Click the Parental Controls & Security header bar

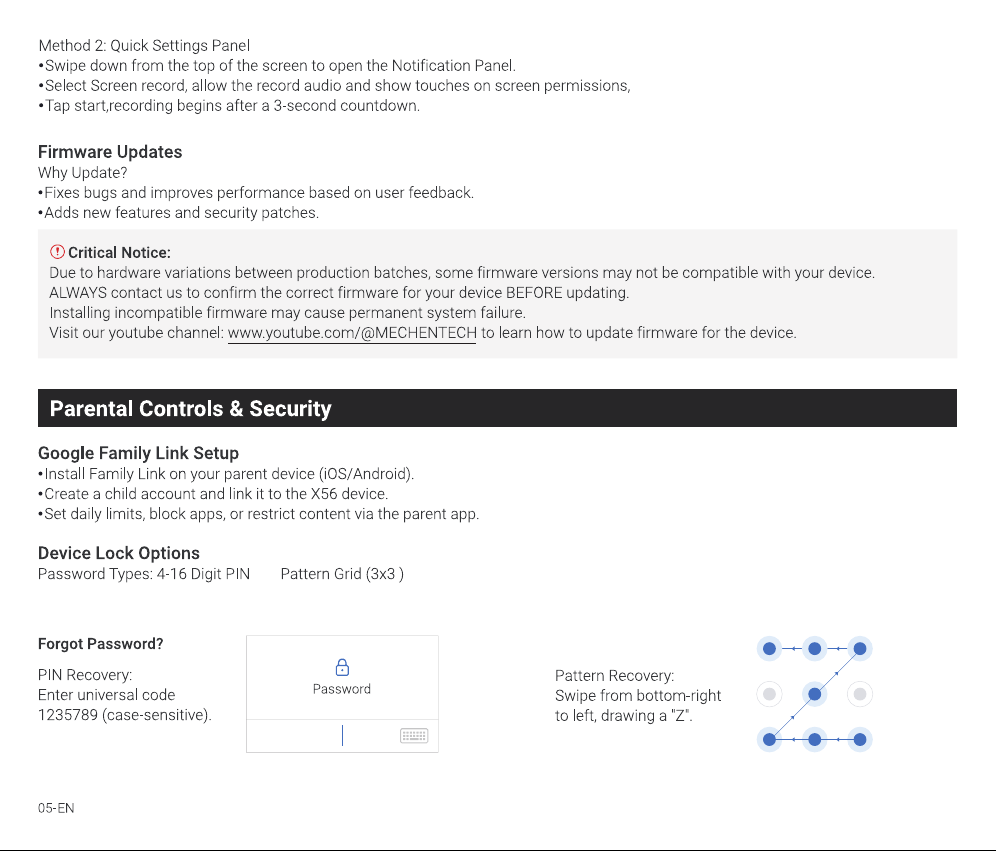click(497, 408)
